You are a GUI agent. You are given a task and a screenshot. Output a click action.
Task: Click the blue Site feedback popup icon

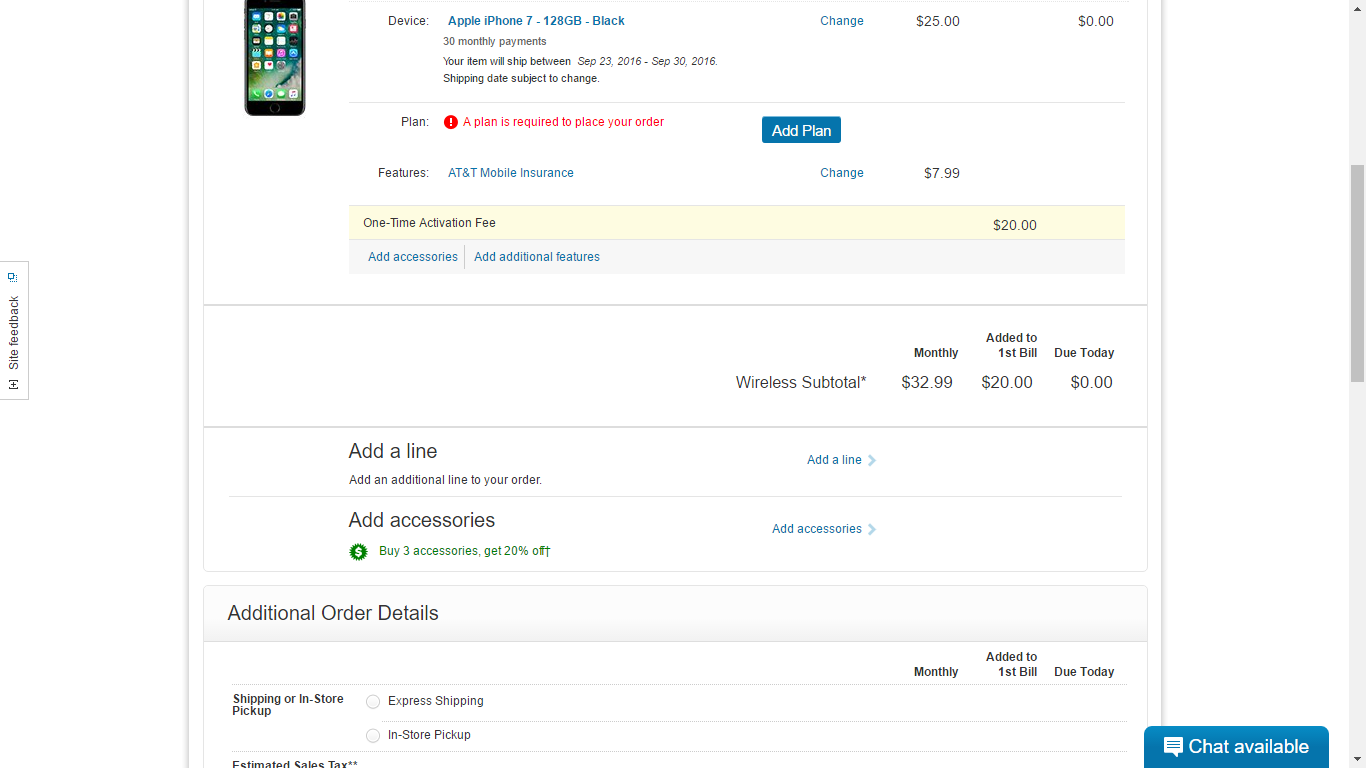(x=13, y=277)
